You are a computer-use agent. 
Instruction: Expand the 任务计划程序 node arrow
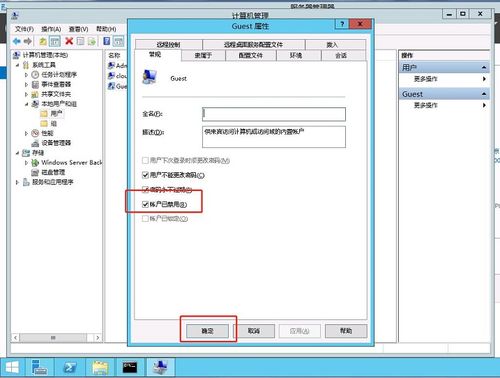(x=27, y=75)
